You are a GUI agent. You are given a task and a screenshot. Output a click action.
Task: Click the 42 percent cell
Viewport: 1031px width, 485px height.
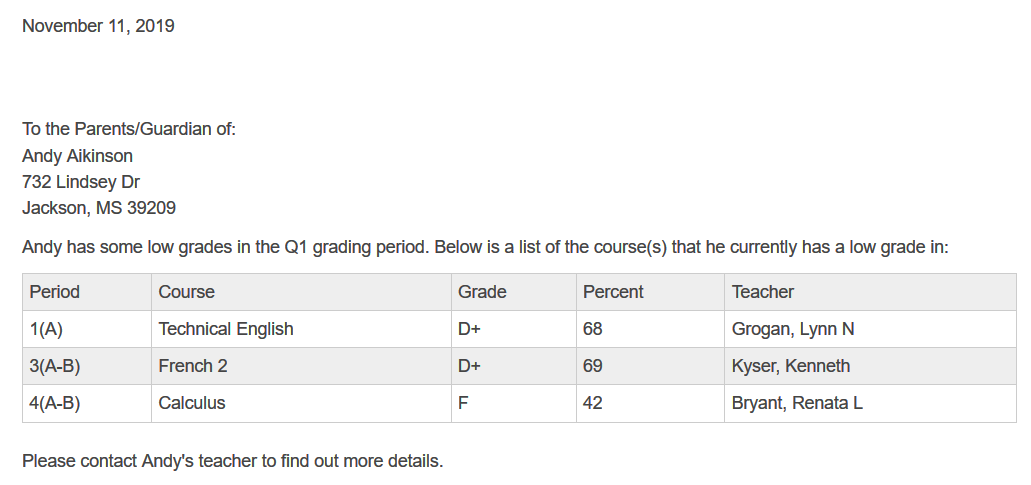593,403
